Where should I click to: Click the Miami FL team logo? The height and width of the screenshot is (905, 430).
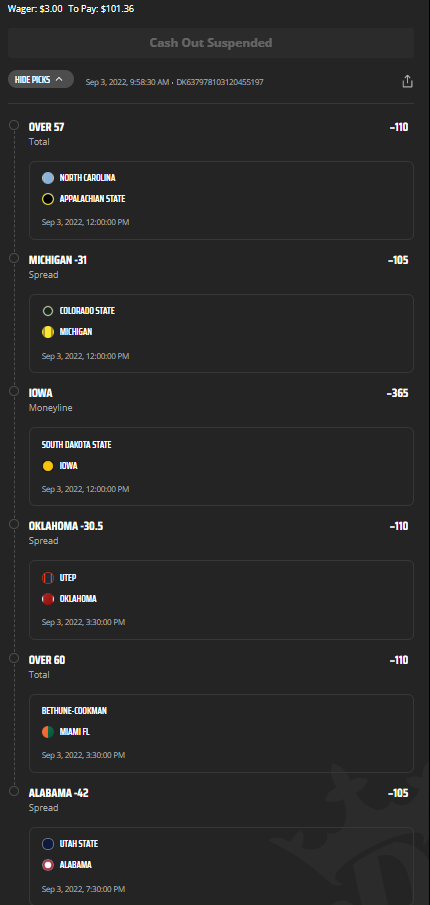point(48,732)
